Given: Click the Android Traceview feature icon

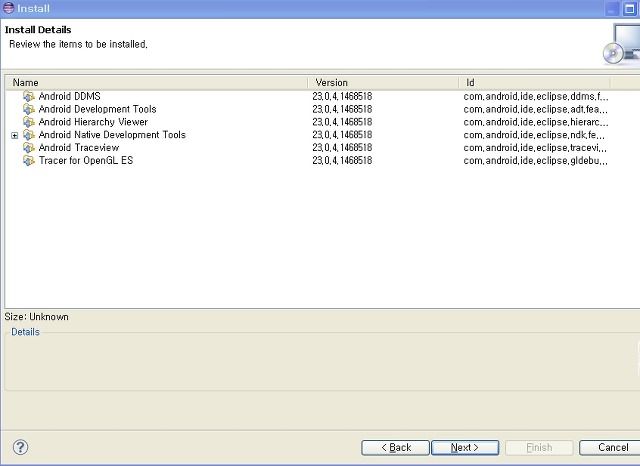Looking at the screenshot, I should pos(29,148).
